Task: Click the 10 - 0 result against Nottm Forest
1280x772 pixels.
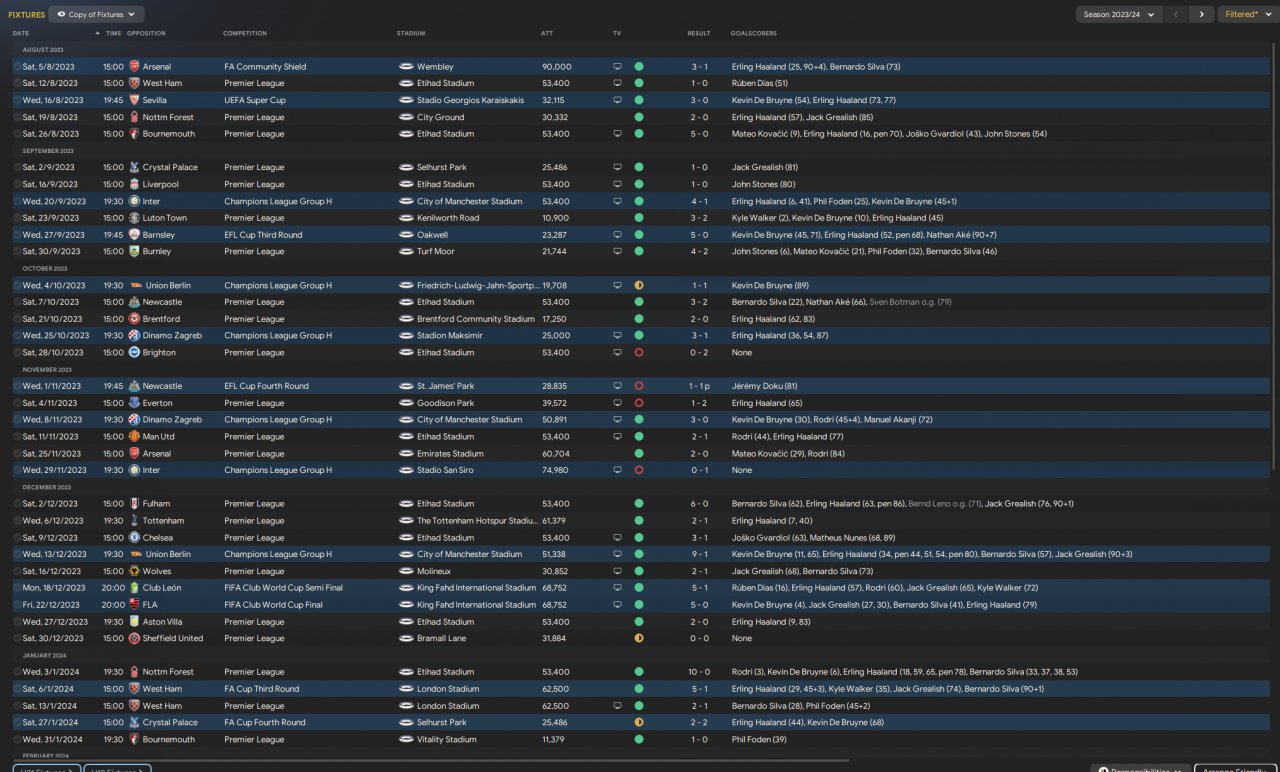Action: pos(699,672)
